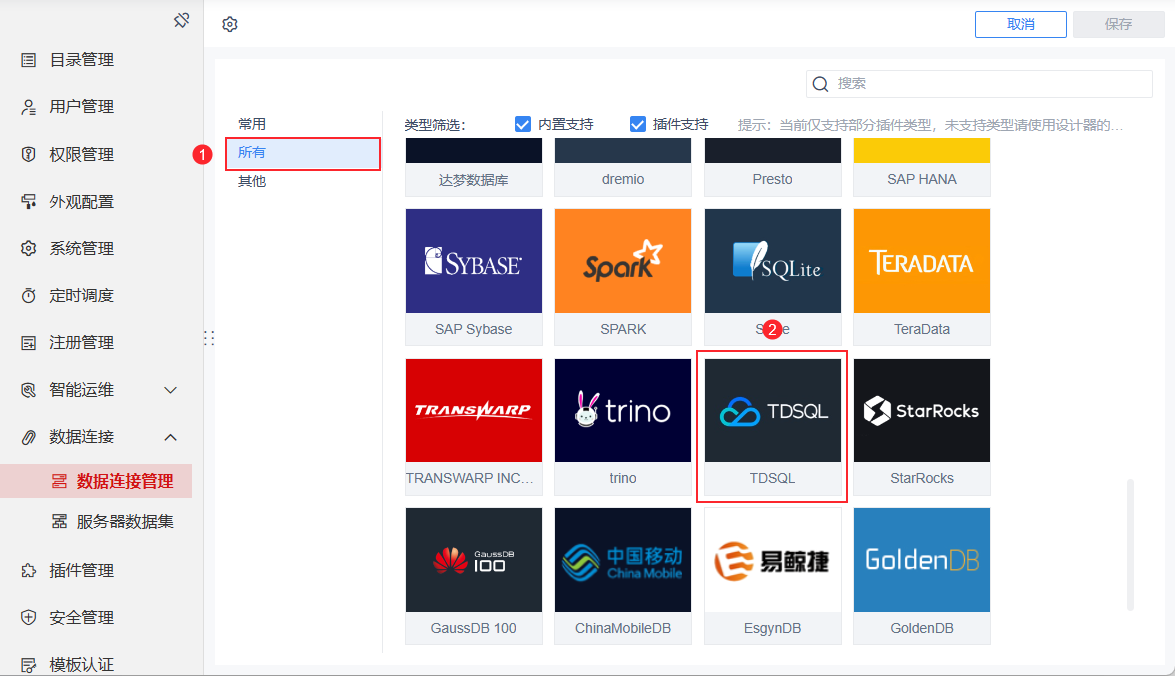The height and width of the screenshot is (676, 1175).
Task: Expand the 智能运维 menu chevron
Action: [171, 390]
